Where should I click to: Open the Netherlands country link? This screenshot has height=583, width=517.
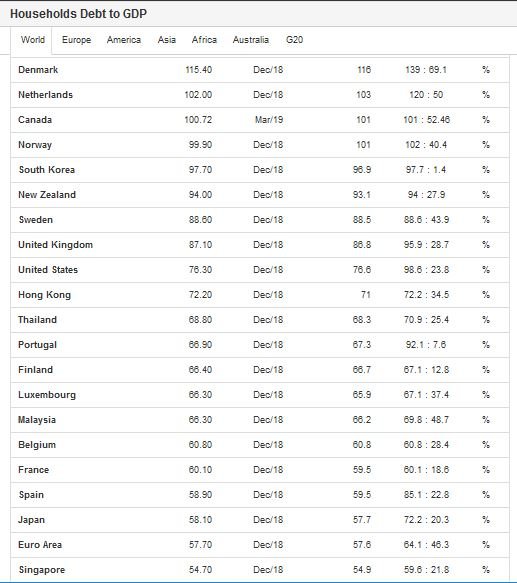pyautogui.click(x=45, y=95)
